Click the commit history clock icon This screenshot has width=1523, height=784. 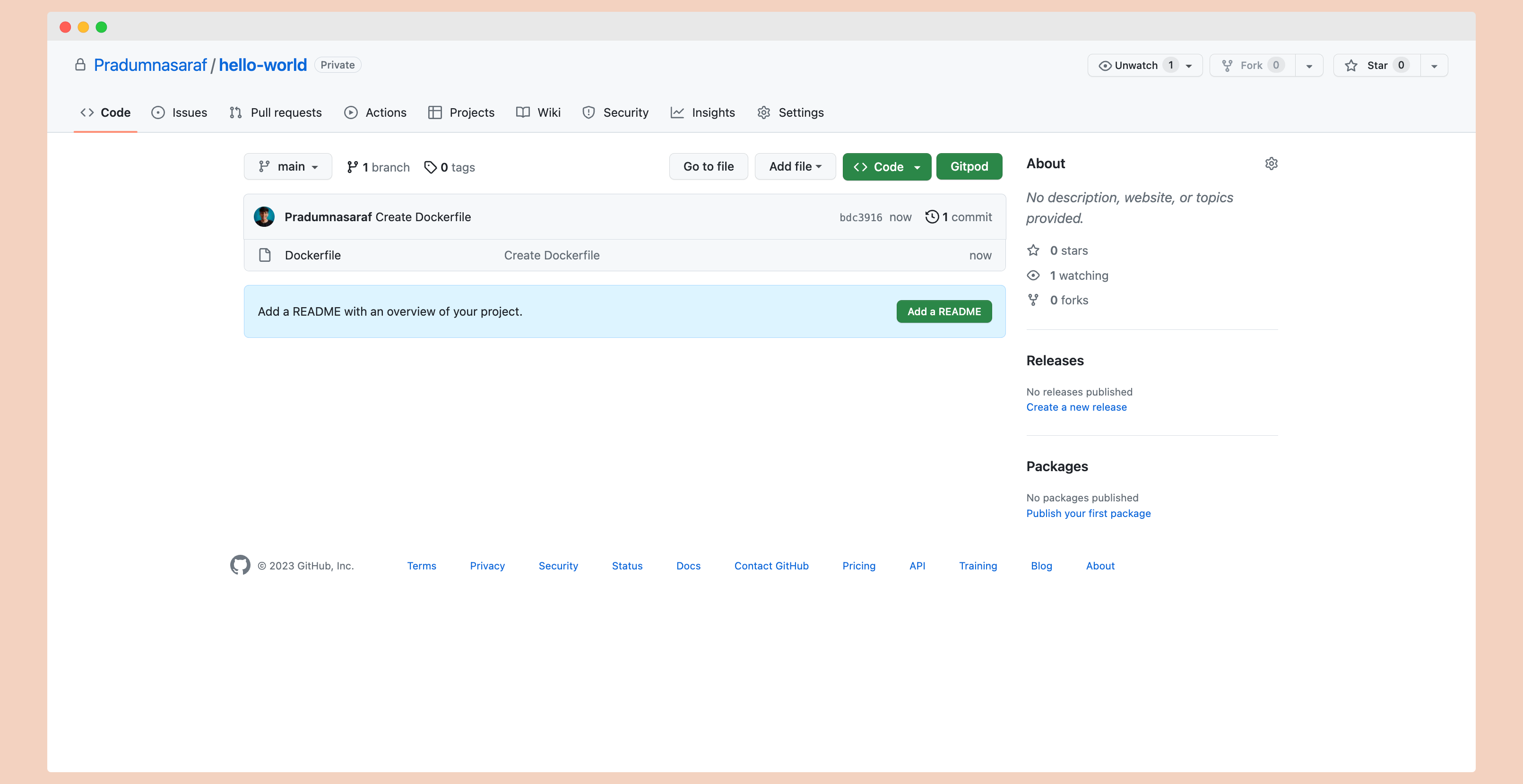tap(932, 217)
